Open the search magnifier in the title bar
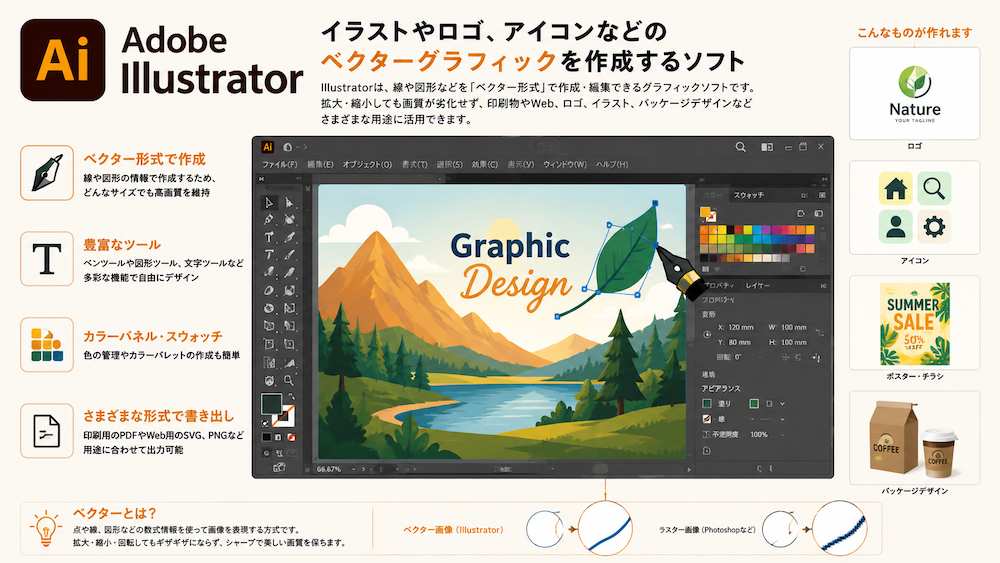 point(740,147)
